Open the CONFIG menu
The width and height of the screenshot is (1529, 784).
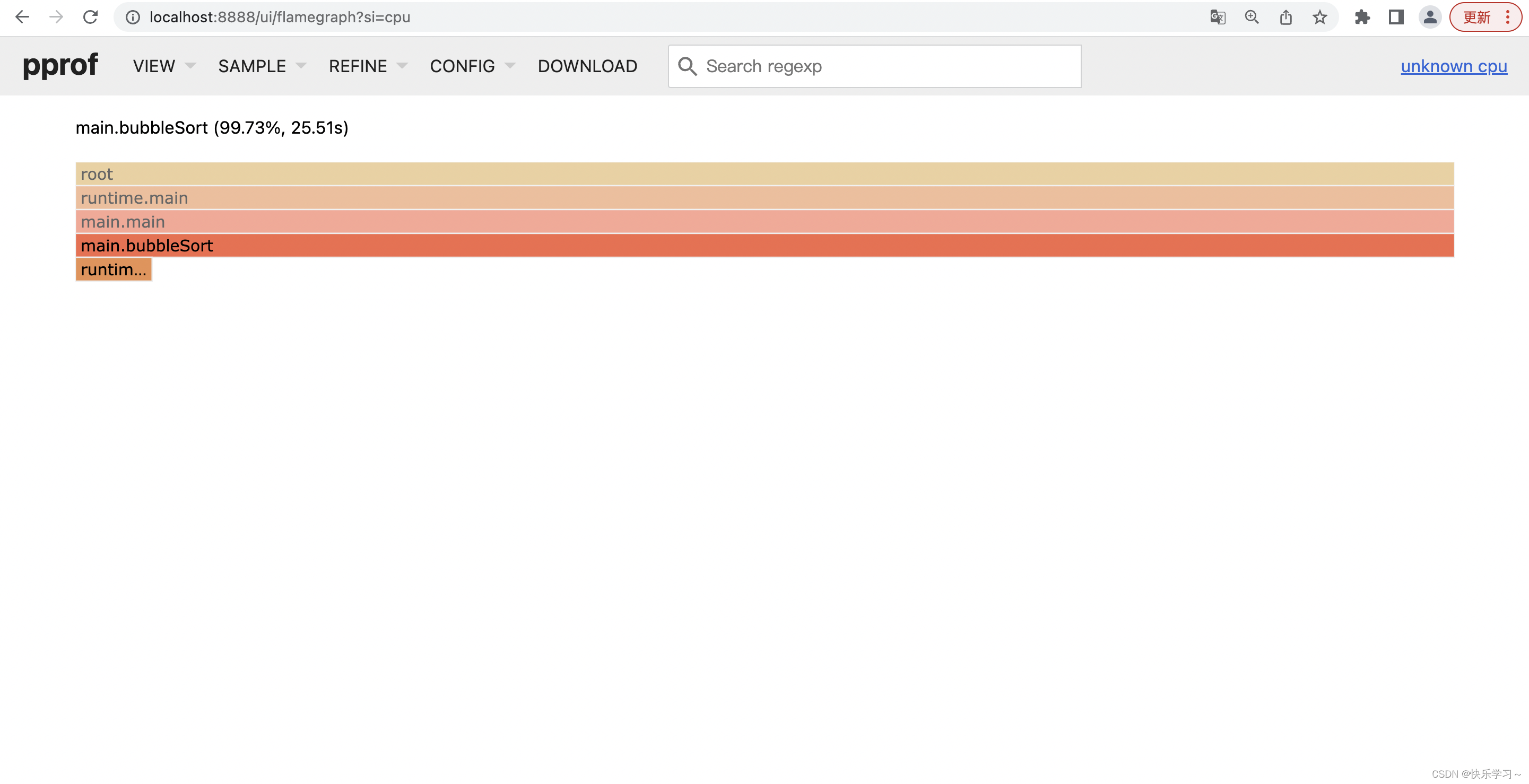pyautogui.click(x=472, y=66)
